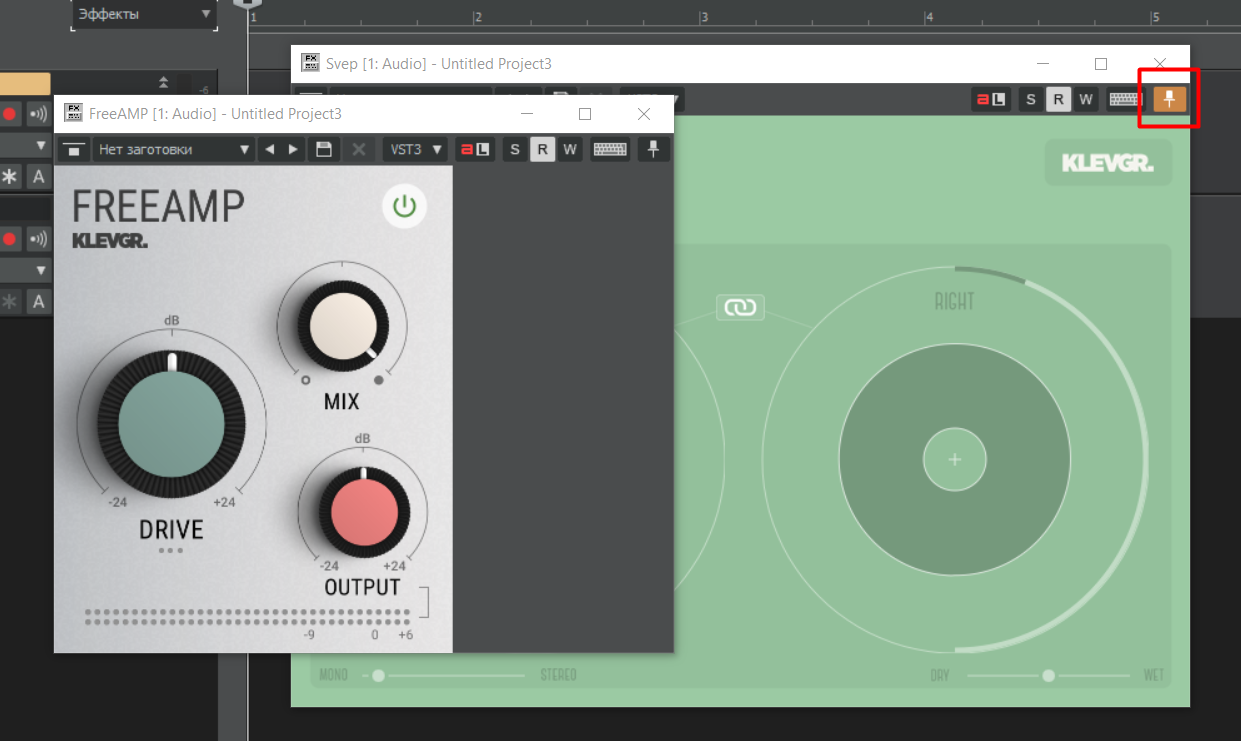Click the A button on first track
The width and height of the screenshot is (1241, 741).
[39, 177]
